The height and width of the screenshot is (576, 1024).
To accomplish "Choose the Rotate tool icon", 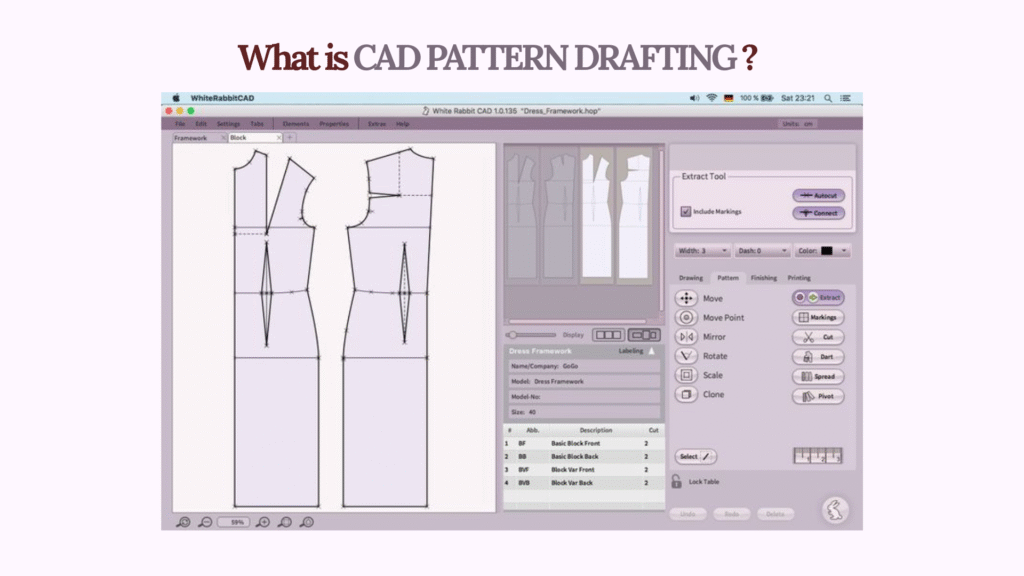I will coord(686,356).
